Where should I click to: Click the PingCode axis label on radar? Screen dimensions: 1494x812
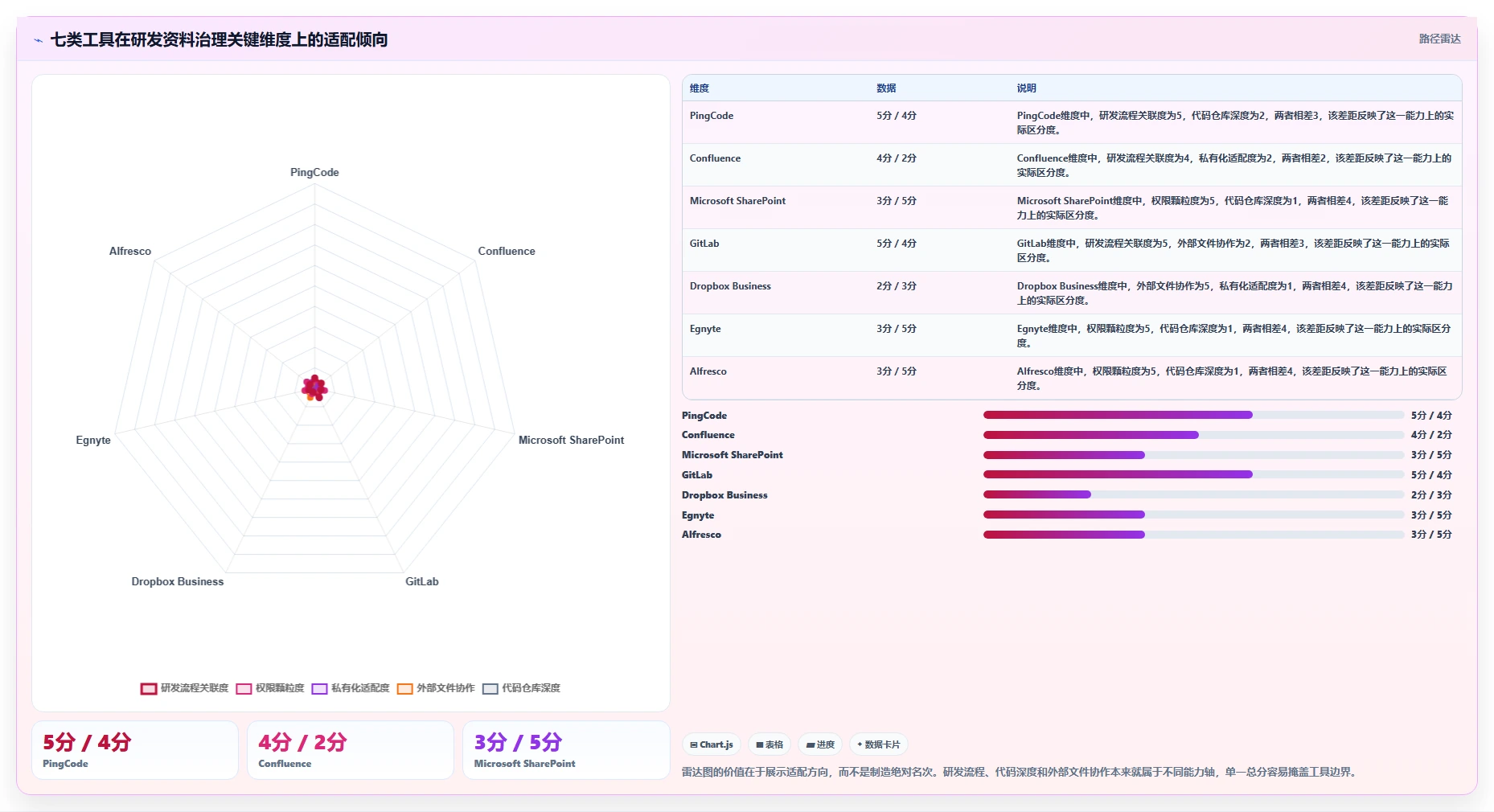[314, 172]
